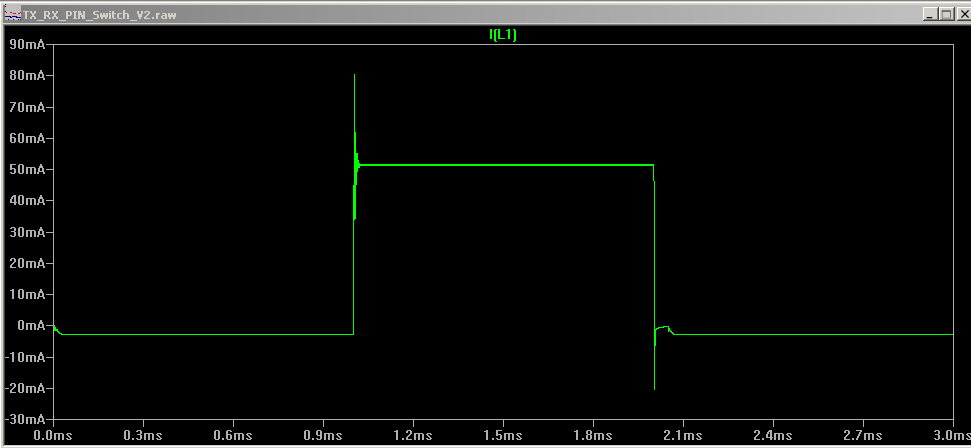Close the waveform window

pos(962,15)
